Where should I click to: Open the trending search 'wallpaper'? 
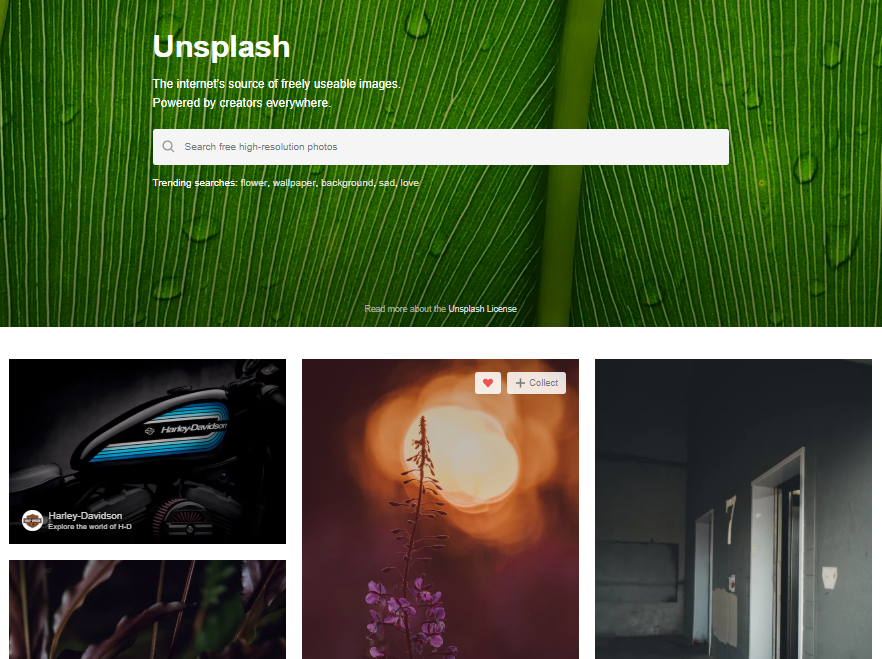click(295, 183)
